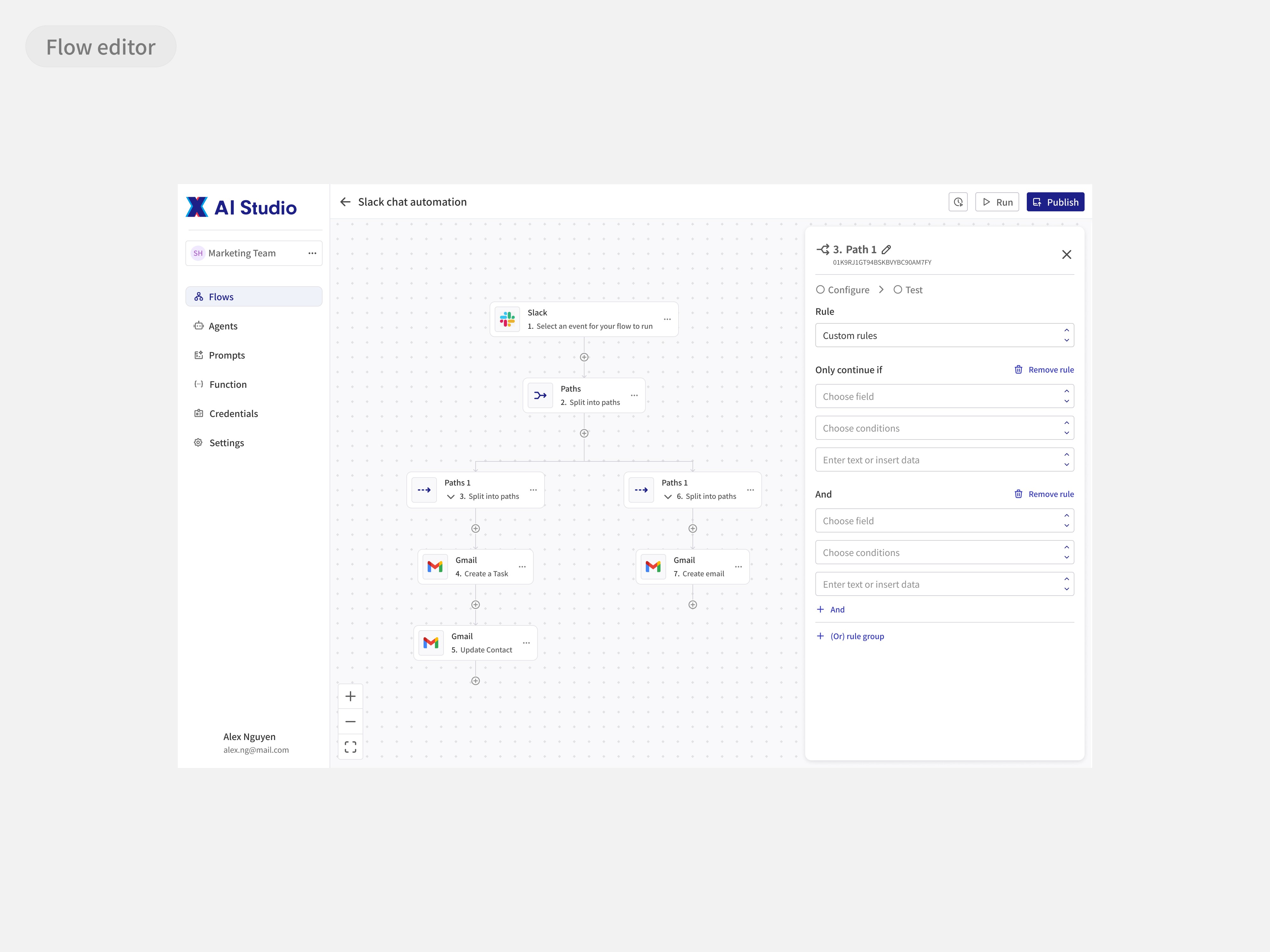1270x952 pixels.
Task: Edit the Path 1 step name
Action: tap(886, 250)
